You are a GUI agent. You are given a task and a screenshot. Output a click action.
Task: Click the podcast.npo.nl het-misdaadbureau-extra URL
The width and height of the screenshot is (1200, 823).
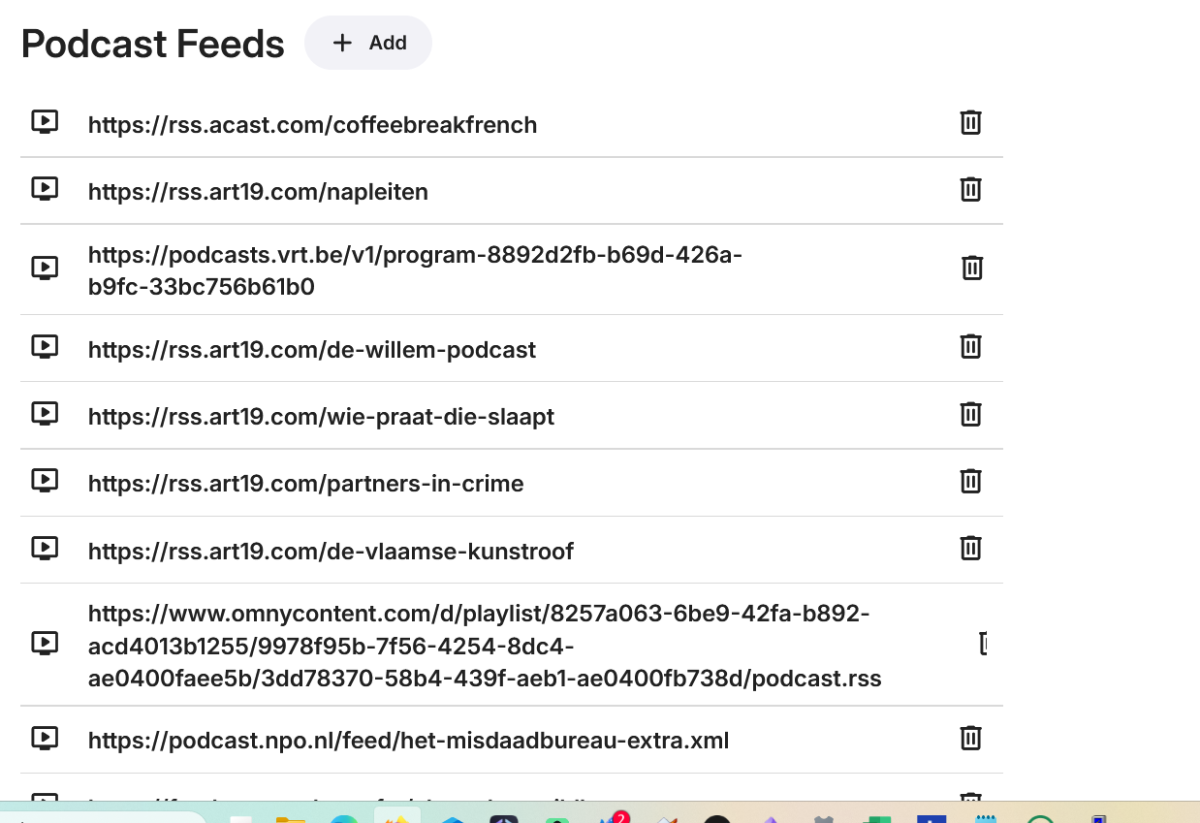click(x=408, y=741)
